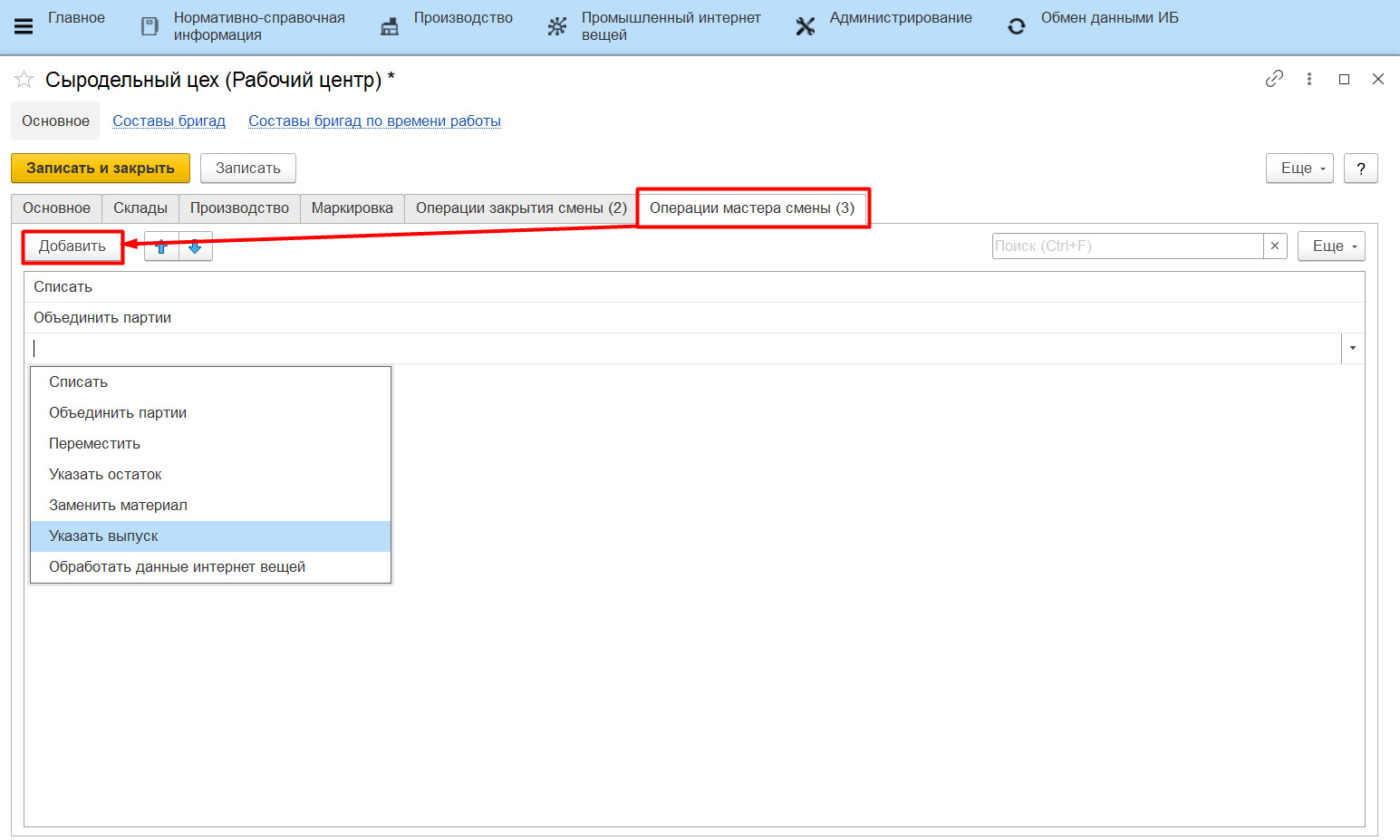The height and width of the screenshot is (840, 1400).
Task: Expand the top Еще dropdown menu
Action: 1299,169
